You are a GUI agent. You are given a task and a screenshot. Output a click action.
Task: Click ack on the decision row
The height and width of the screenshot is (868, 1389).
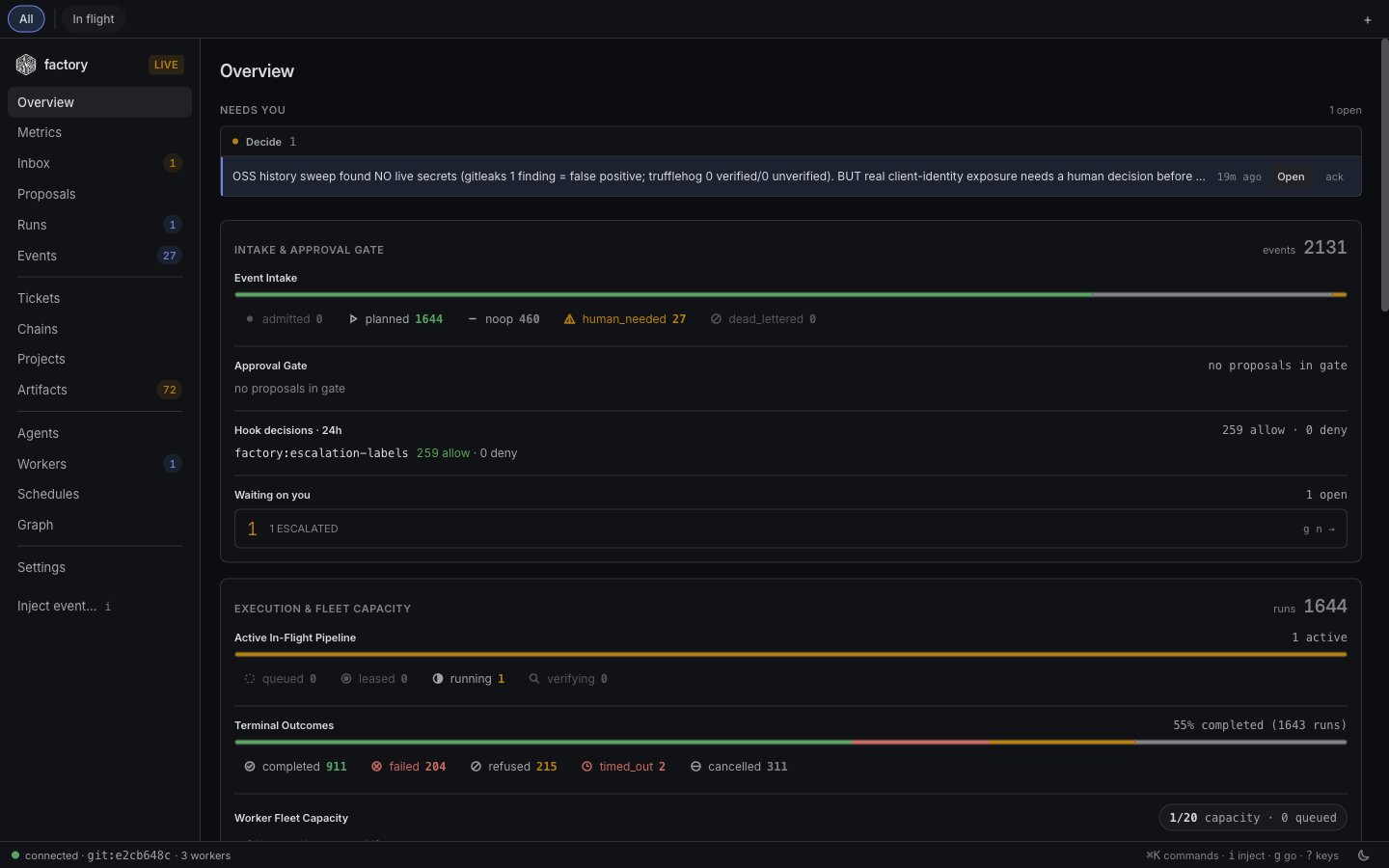pos(1334,176)
